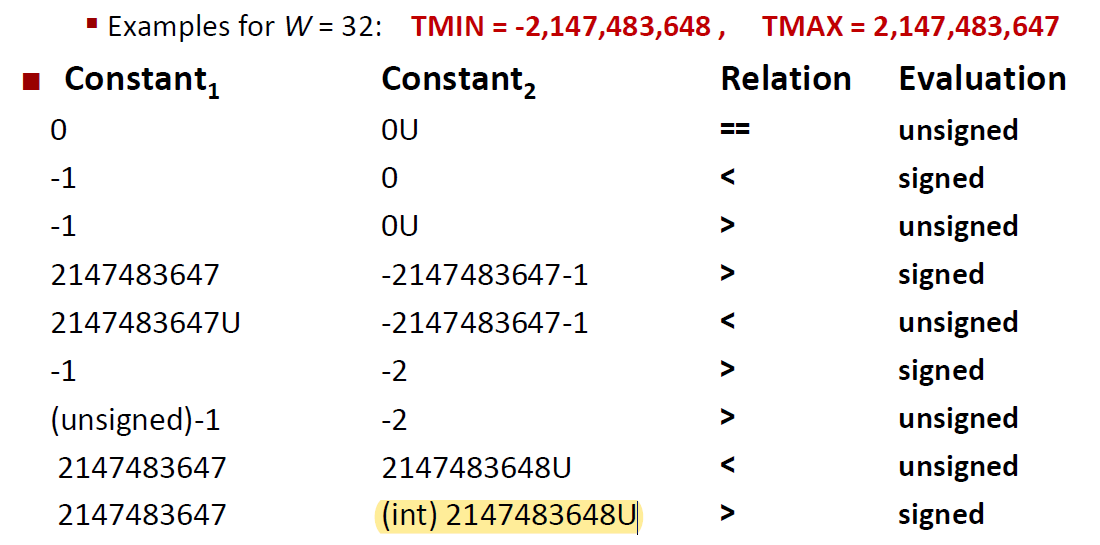Click the first -2147483647-1 entry
This screenshot has height=545, width=1100.
[485, 276]
